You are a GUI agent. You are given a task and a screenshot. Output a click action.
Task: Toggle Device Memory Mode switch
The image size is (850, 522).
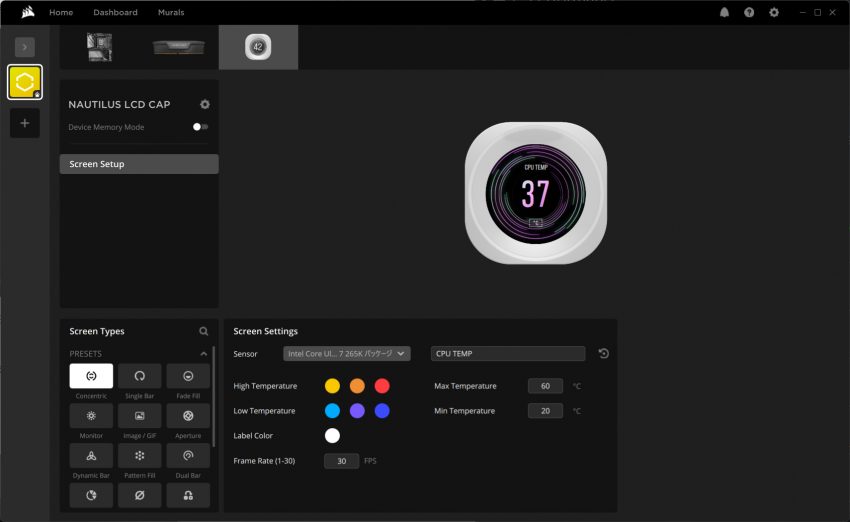click(201, 127)
